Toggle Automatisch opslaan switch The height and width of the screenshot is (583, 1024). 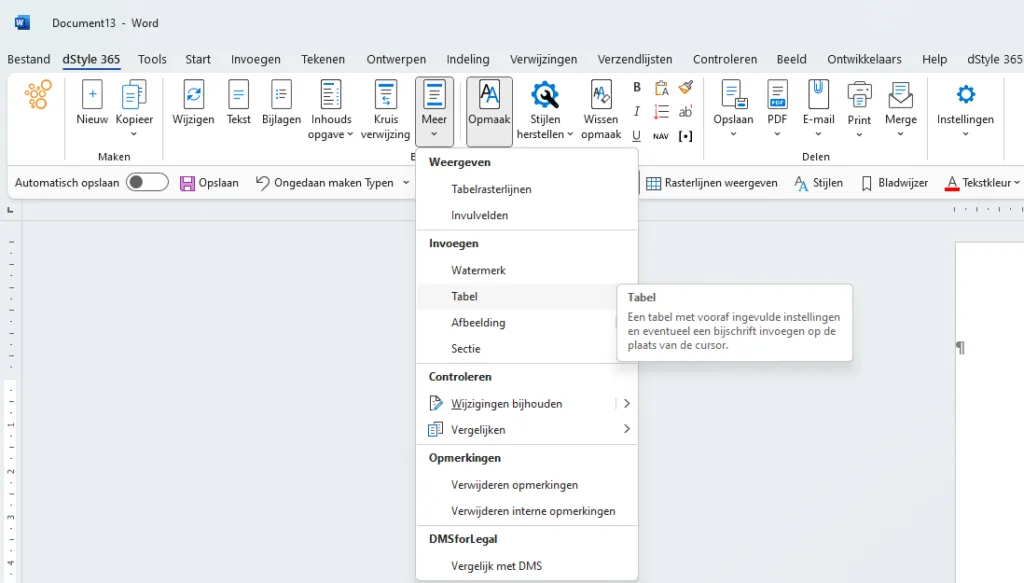pyautogui.click(x=147, y=183)
